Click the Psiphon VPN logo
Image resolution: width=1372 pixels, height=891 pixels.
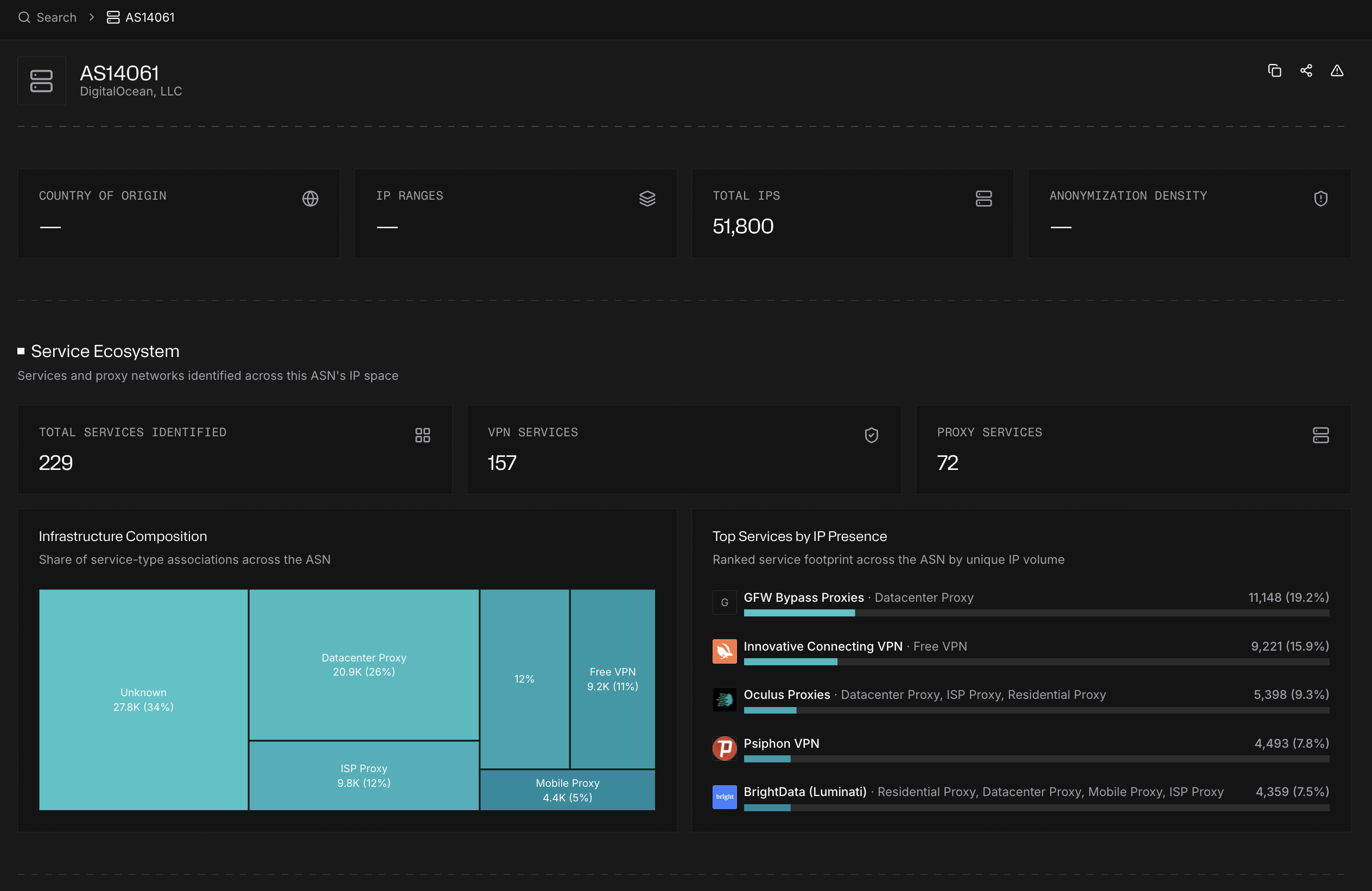(725, 748)
